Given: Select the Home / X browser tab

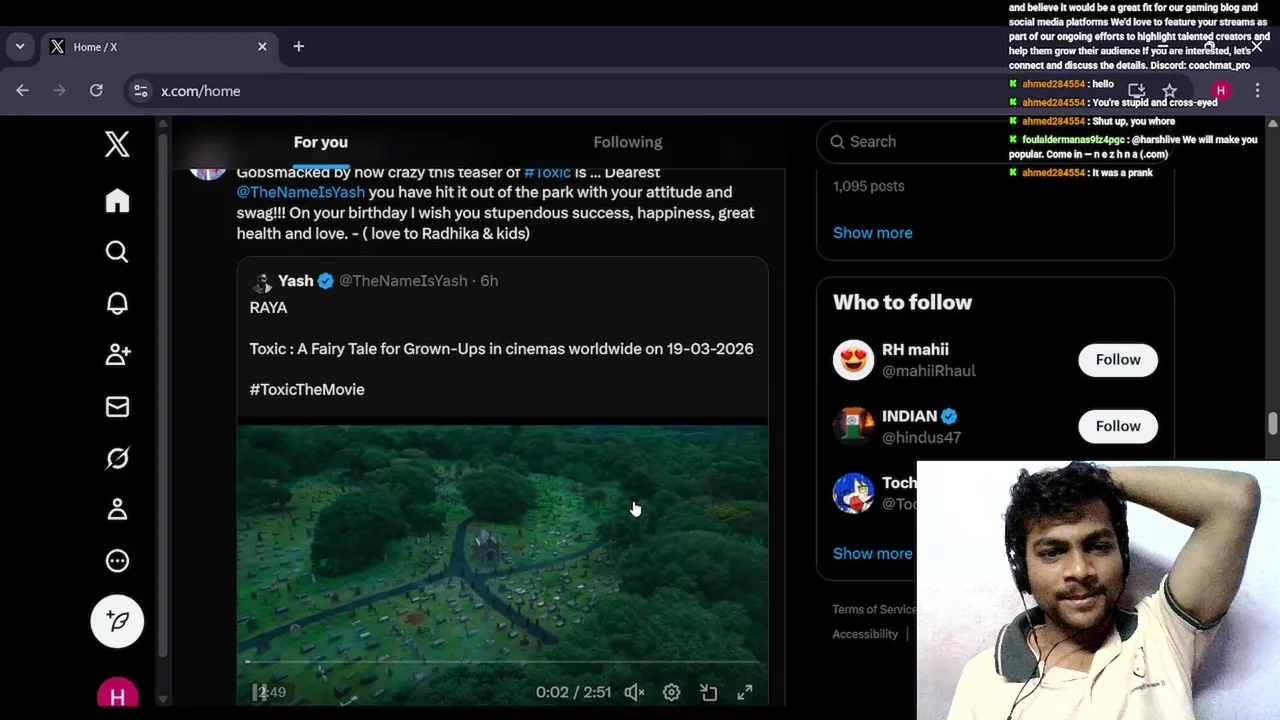Looking at the screenshot, I should click(160, 46).
